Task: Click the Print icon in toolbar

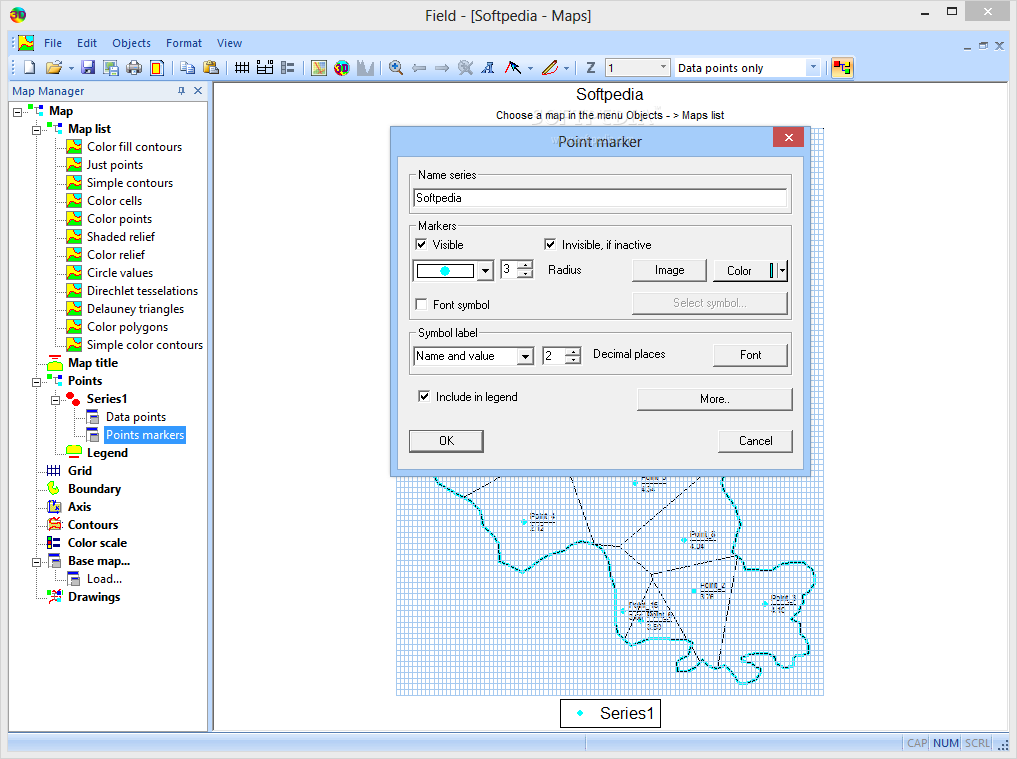Action: (x=134, y=68)
